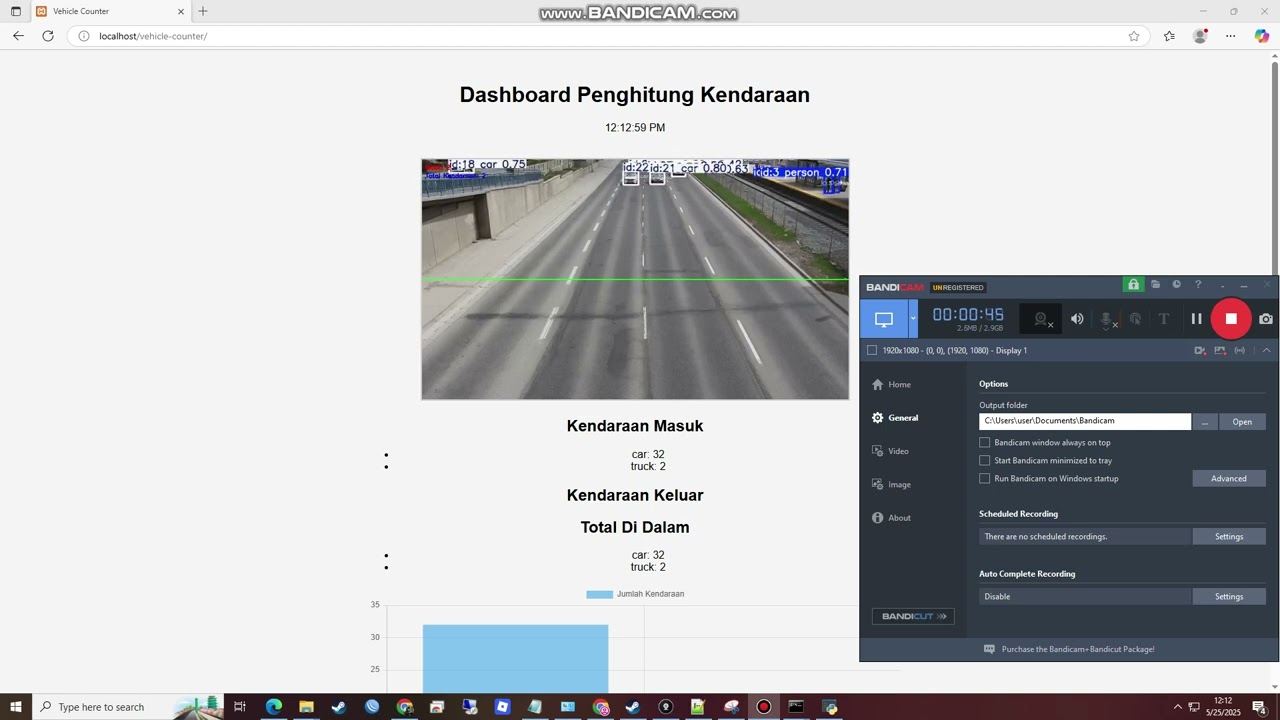Click the browse '...' button for output folder
1280x720 pixels.
pyautogui.click(x=1205, y=421)
